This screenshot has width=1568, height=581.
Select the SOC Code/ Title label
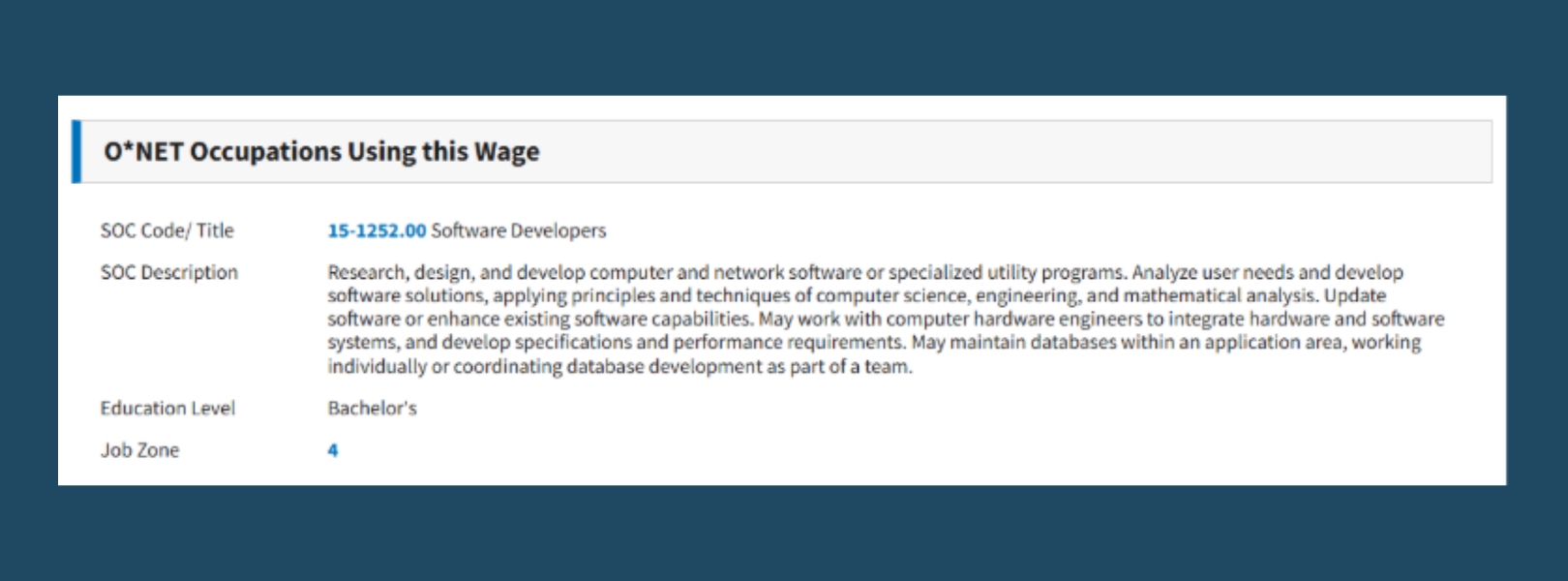[x=167, y=230]
